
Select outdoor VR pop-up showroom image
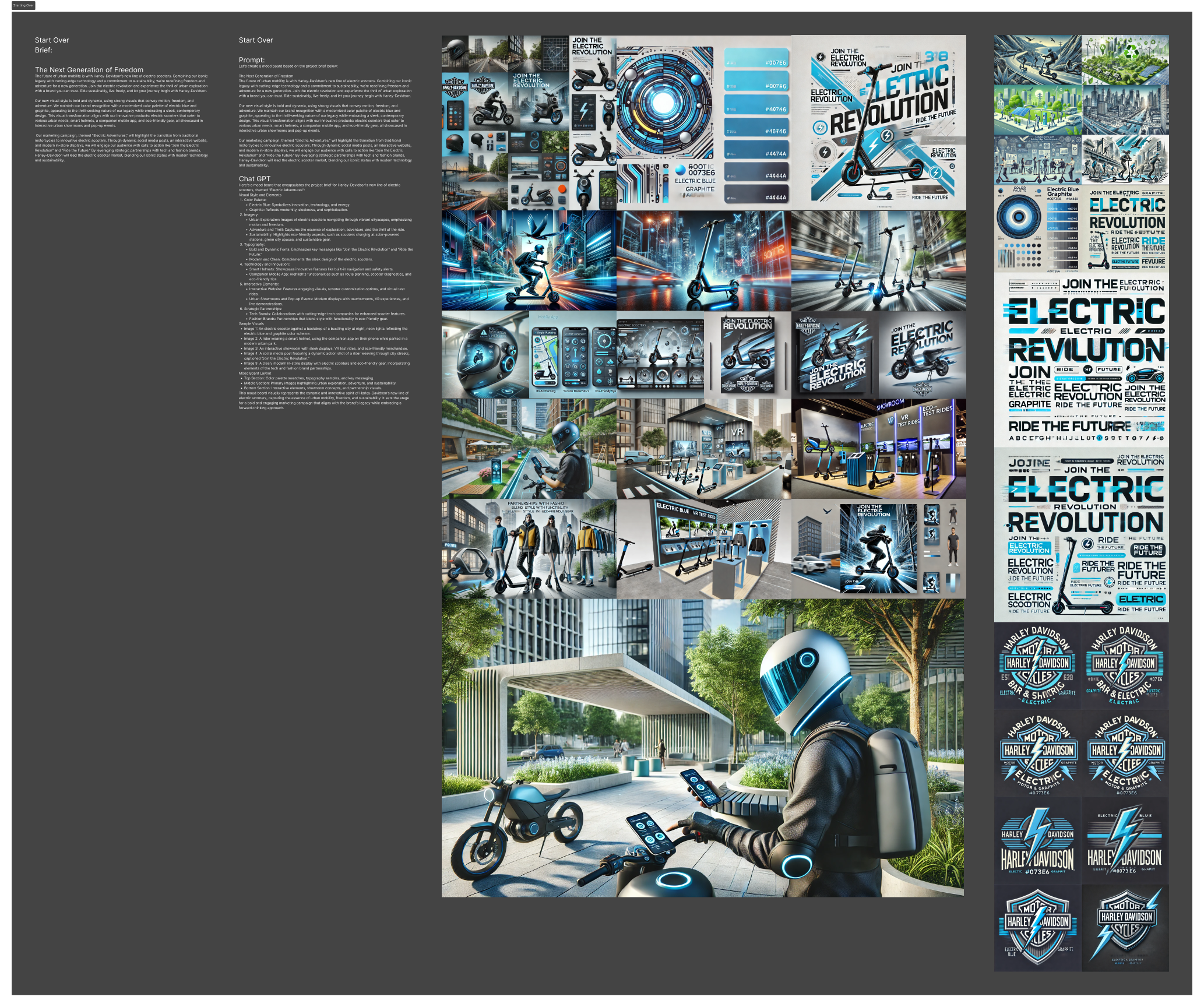point(703,449)
